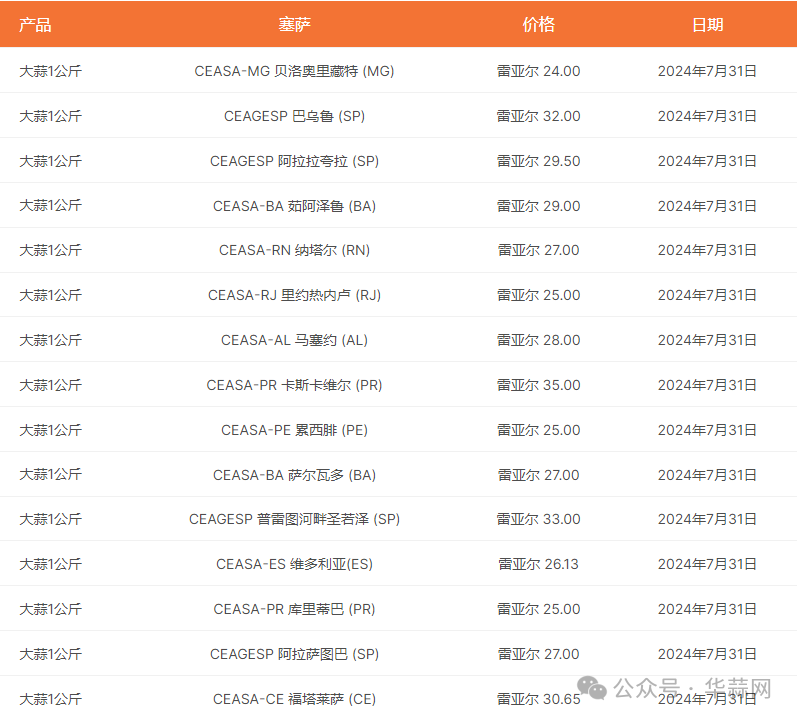
Task: Click the 纳塔尔 (RN) row price 27.00
Action: 538,250
